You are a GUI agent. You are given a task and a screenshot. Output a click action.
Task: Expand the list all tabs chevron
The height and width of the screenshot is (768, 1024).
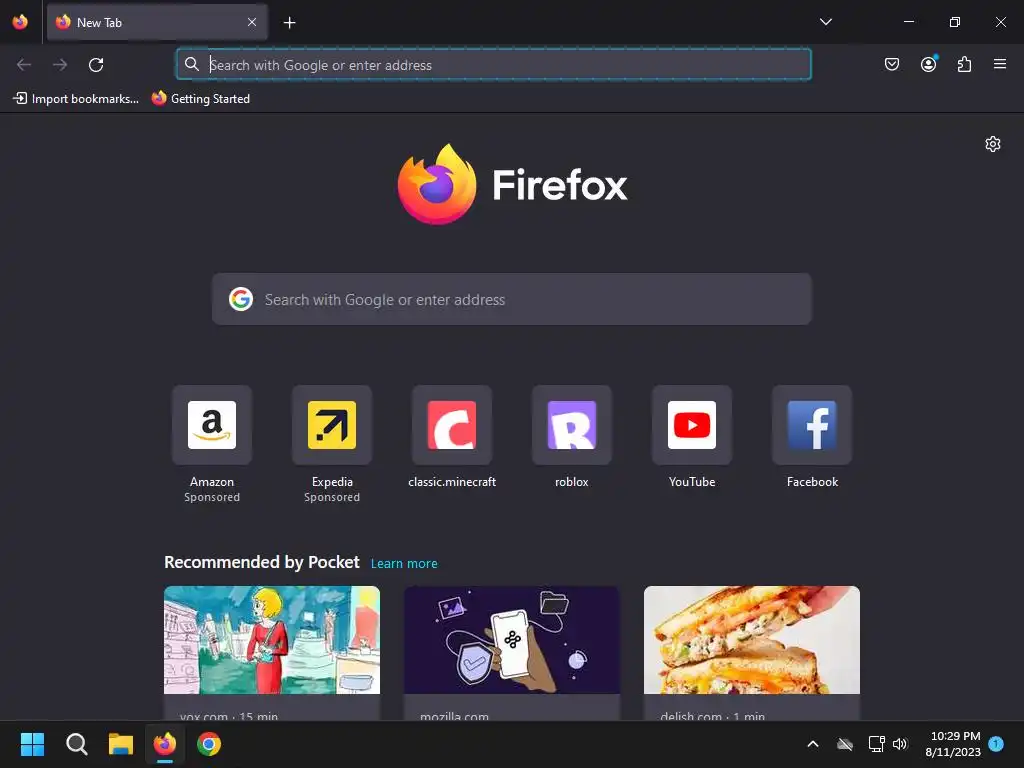point(825,22)
